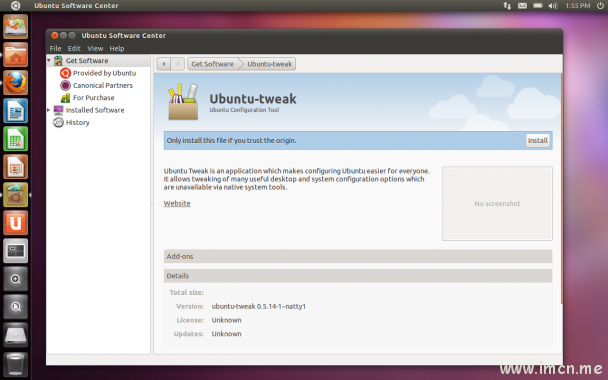The width and height of the screenshot is (608, 380).
Task: Open the Trash in the launcher
Action: [x=16, y=364]
